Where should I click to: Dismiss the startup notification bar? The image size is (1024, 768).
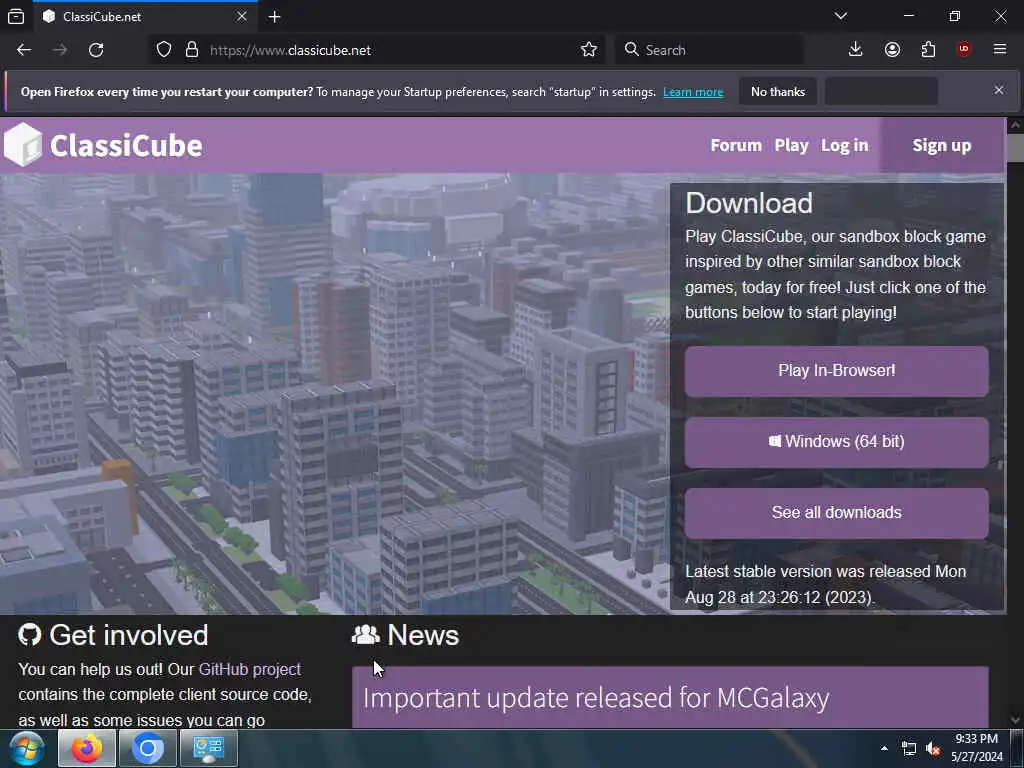pyautogui.click(x=999, y=90)
